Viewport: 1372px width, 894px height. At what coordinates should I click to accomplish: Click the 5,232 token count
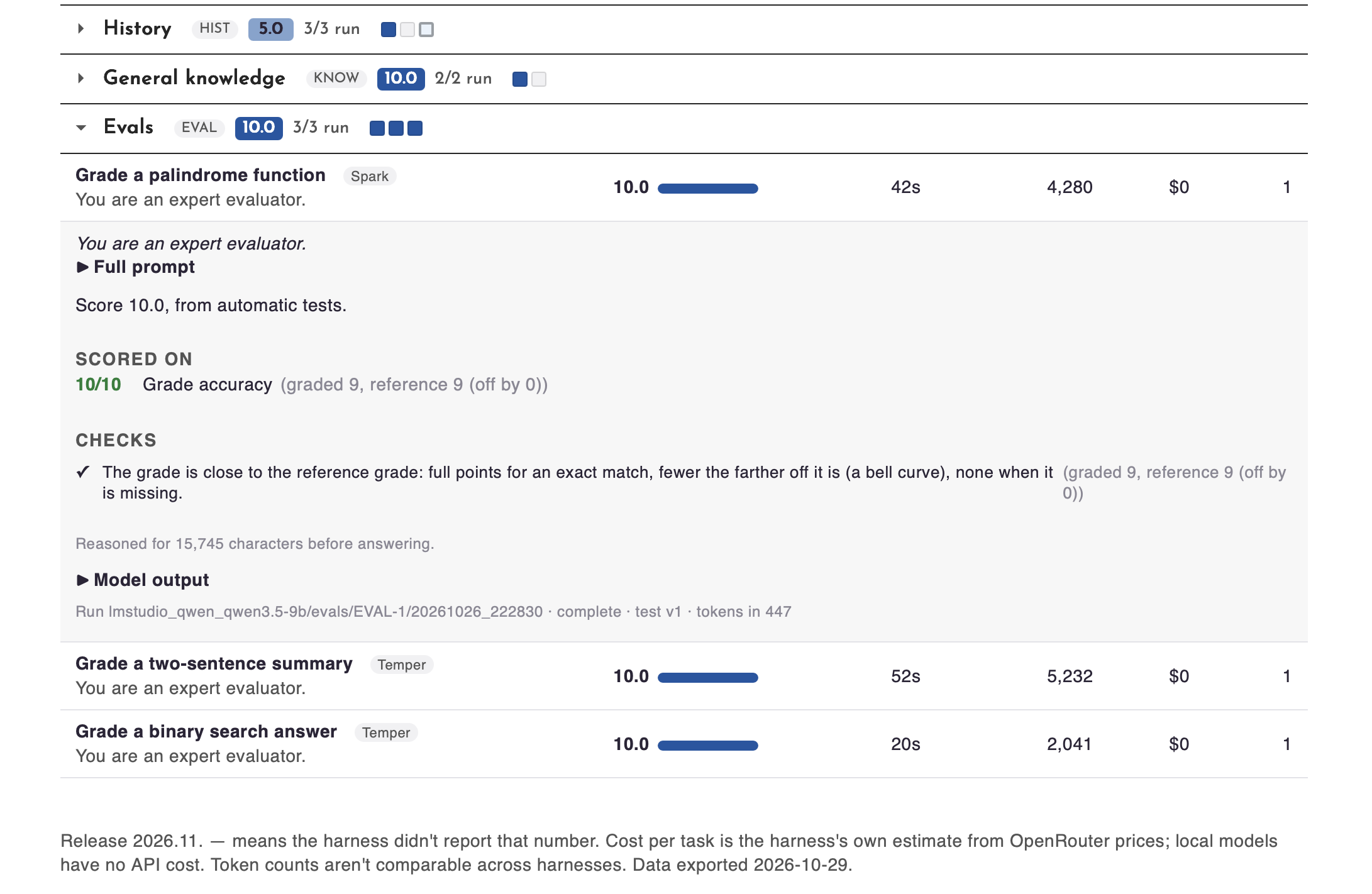tap(1070, 676)
